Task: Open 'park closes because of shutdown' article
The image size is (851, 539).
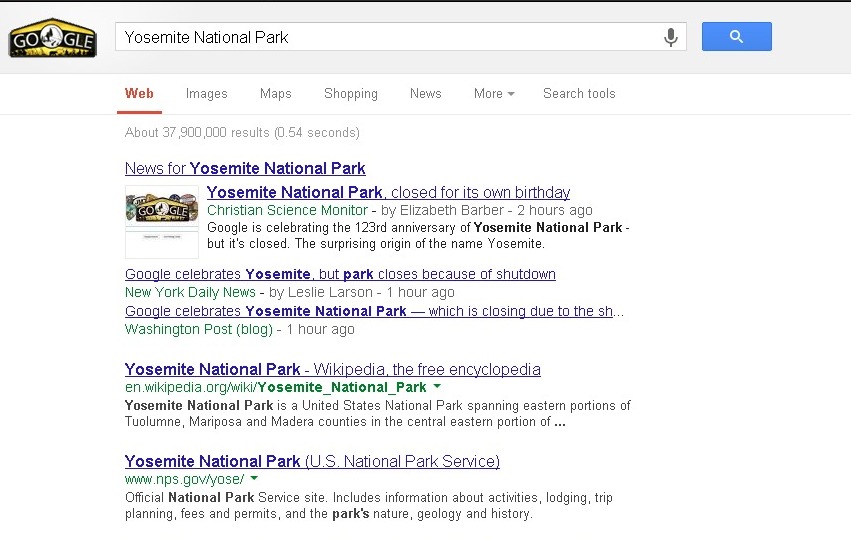Action: pyautogui.click(x=340, y=274)
